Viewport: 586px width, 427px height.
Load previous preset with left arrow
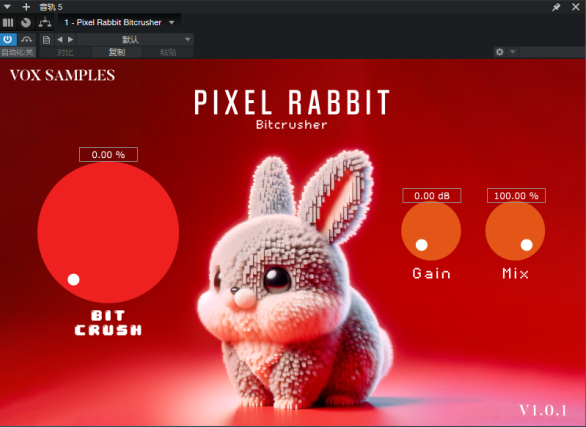(60, 39)
